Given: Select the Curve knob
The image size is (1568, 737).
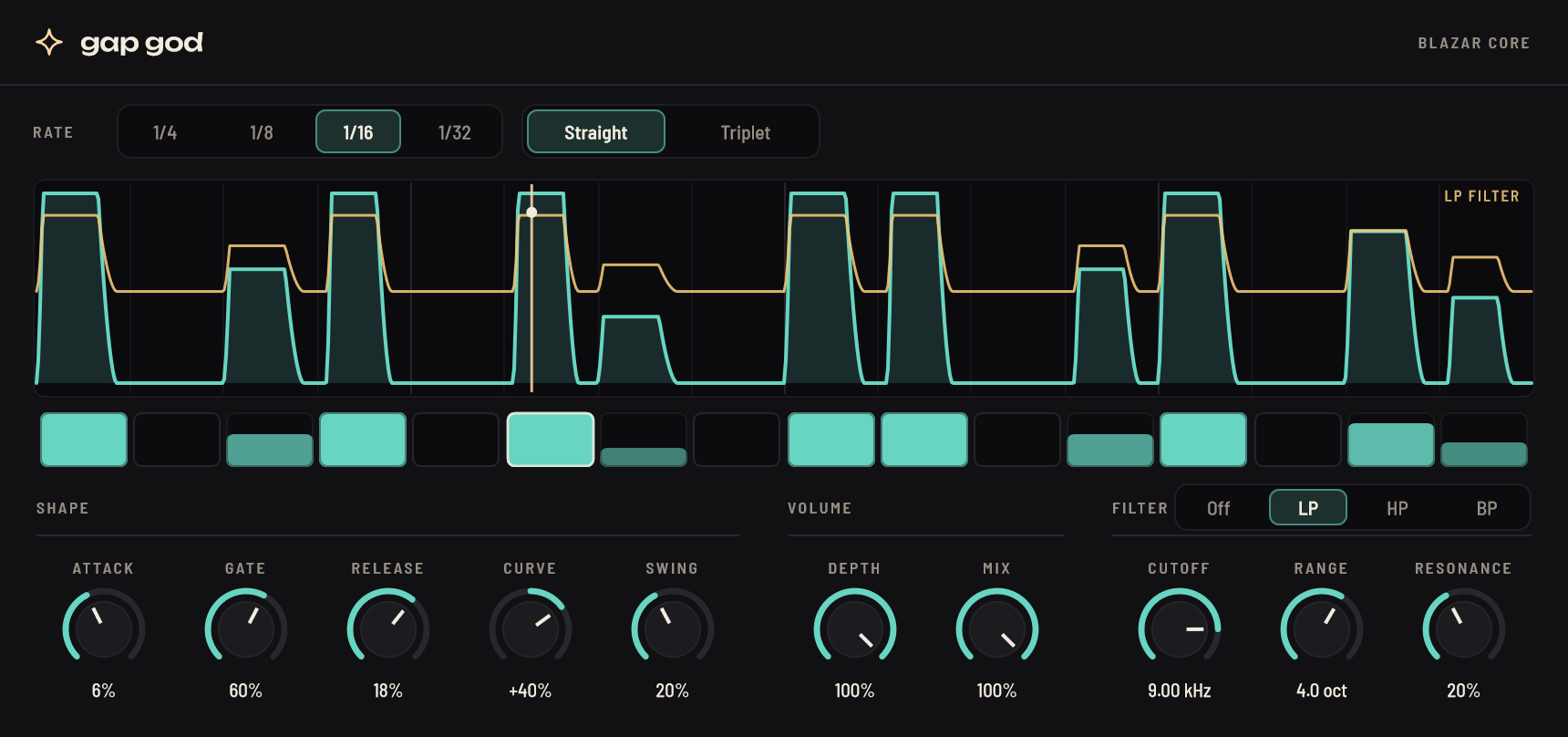Looking at the screenshot, I should point(531,628).
